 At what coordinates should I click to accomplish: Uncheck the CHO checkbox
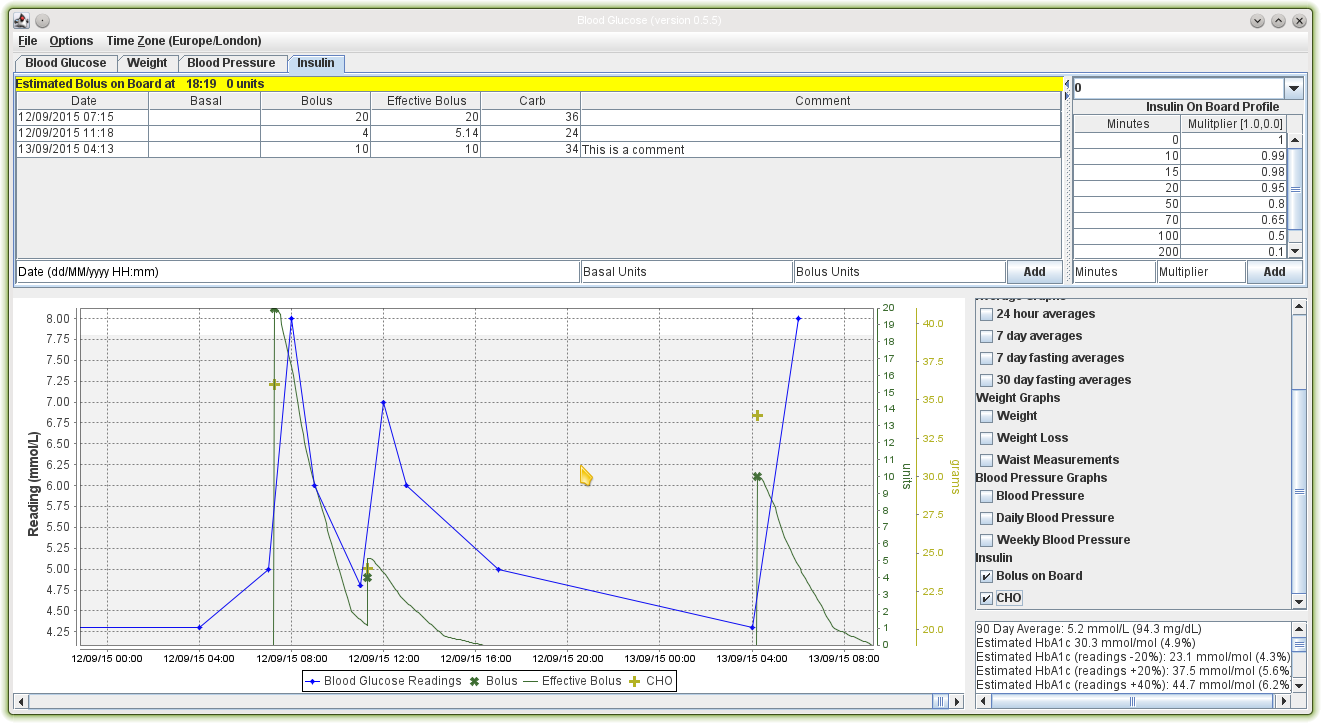coord(987,598)
